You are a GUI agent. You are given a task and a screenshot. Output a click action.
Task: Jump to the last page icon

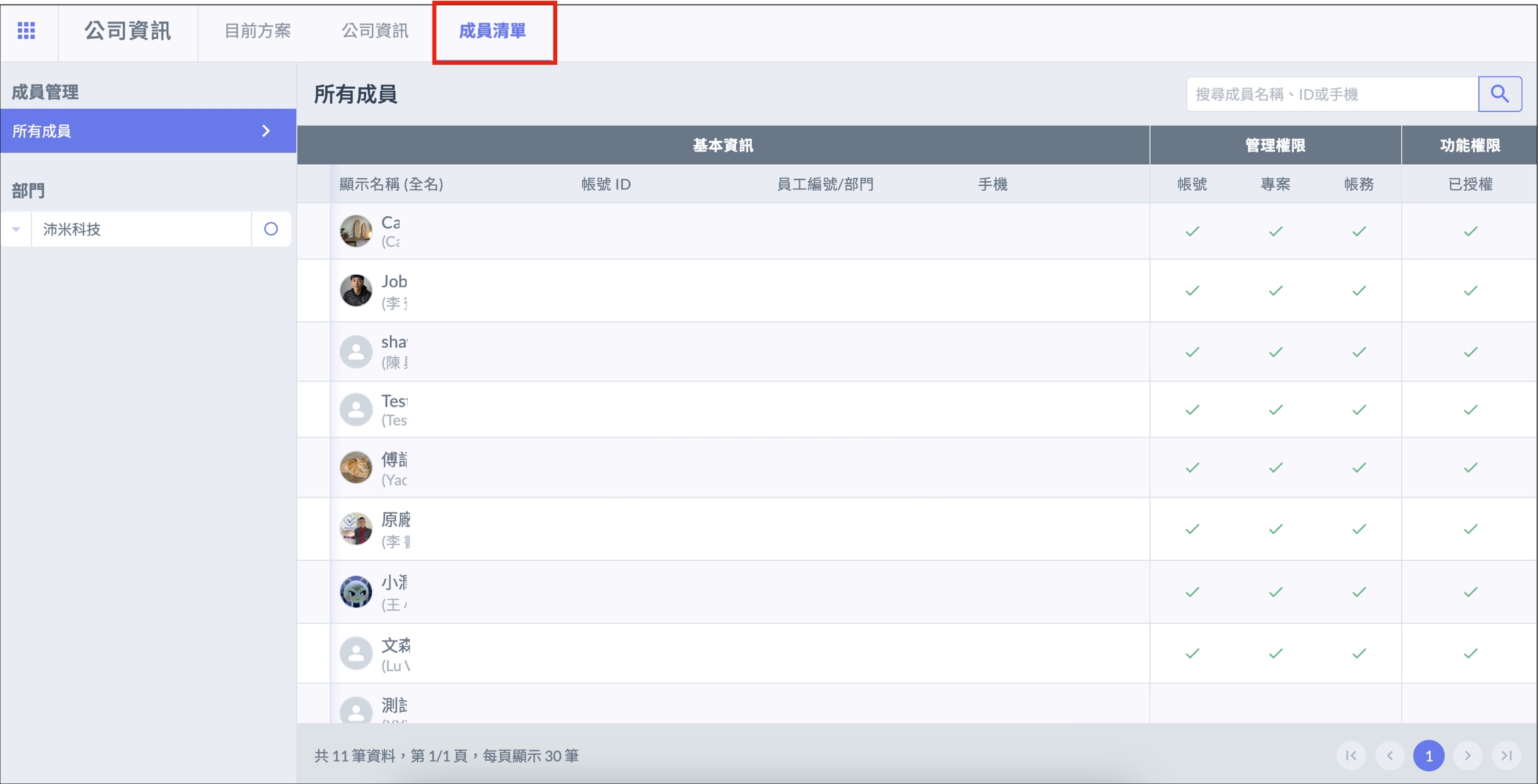1506,755
